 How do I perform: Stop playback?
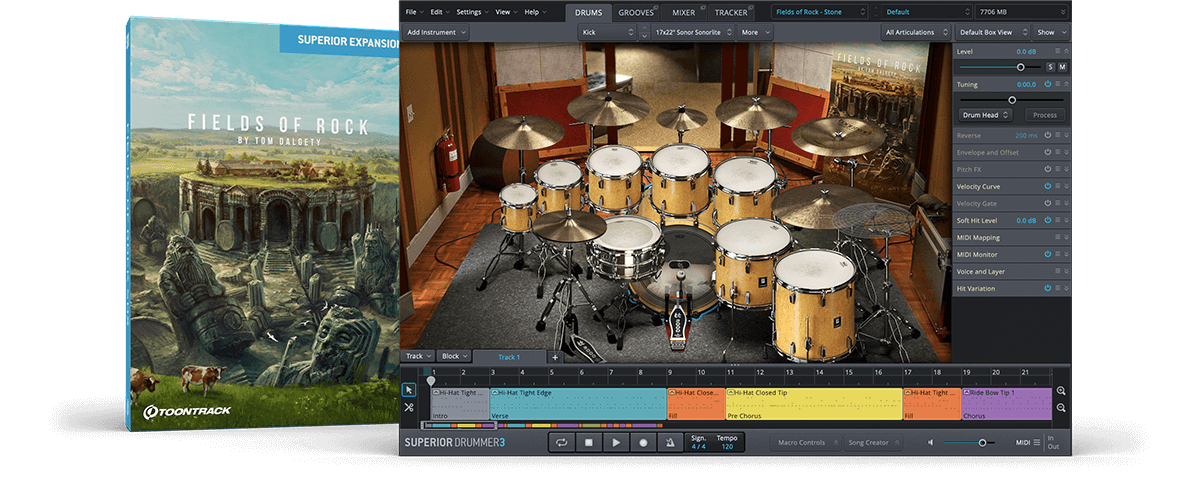(x=589, y=442)
